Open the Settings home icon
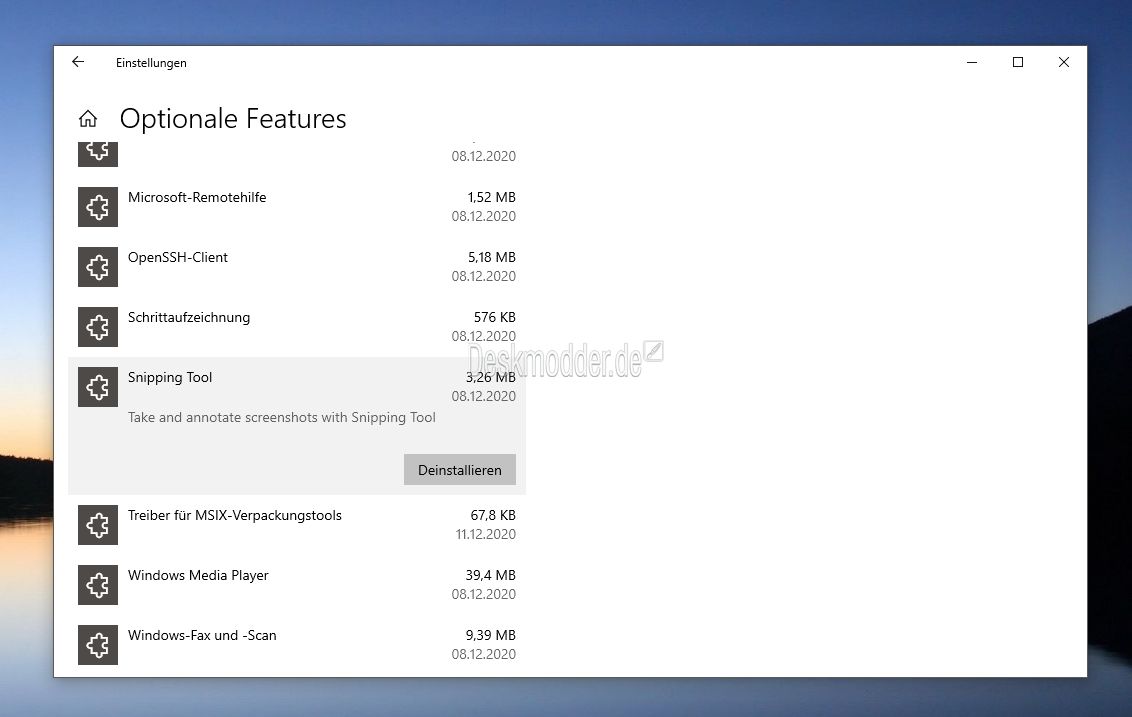The height and width of the screenshot is (717, 1132). 88,118
